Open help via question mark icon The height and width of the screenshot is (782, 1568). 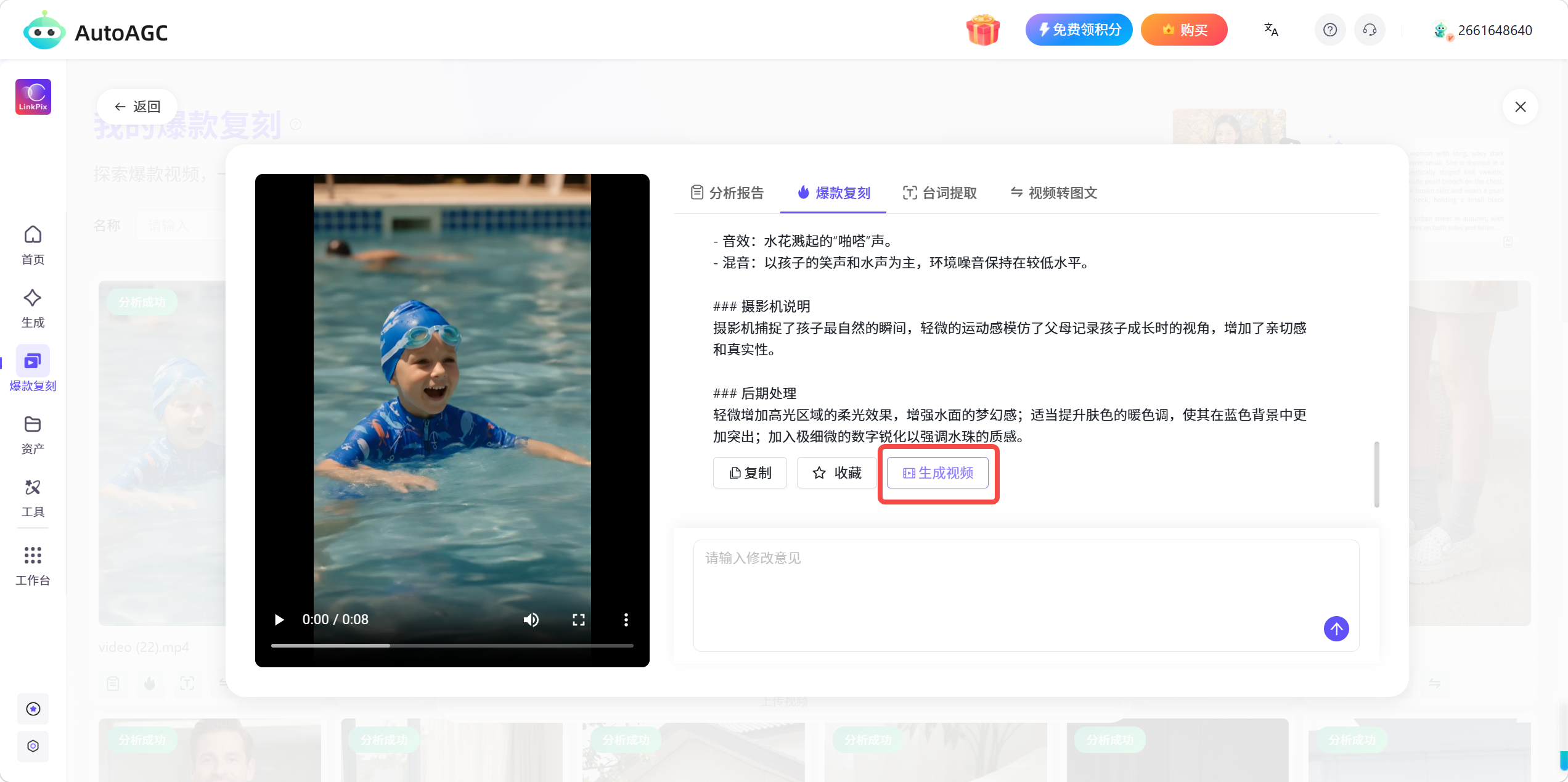click(x=1330, y=30)
